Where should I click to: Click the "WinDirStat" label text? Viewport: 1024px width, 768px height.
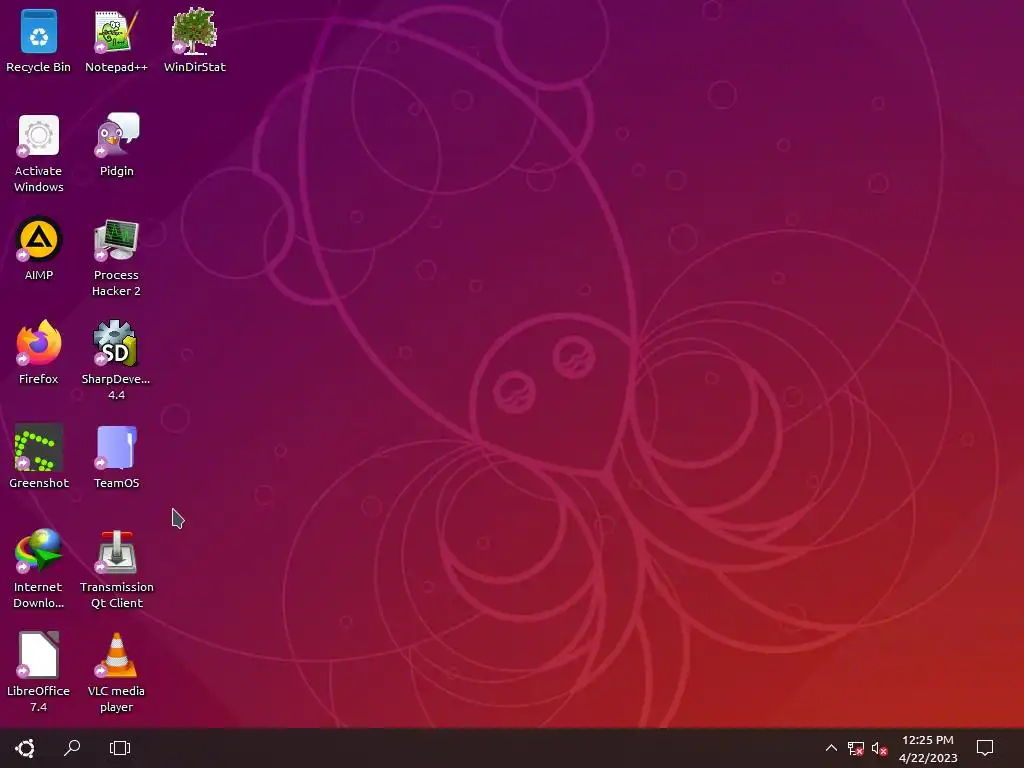coord(195,67)
